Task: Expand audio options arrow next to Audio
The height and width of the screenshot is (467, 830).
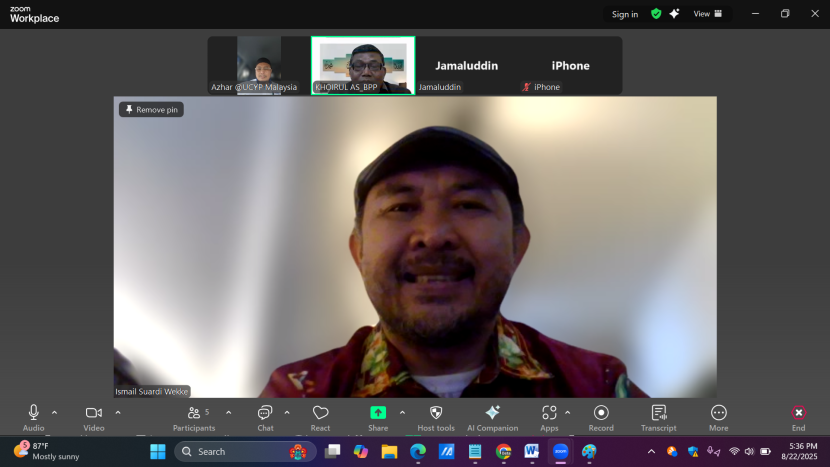Action: pyautogui.click(x=54, y=412)
